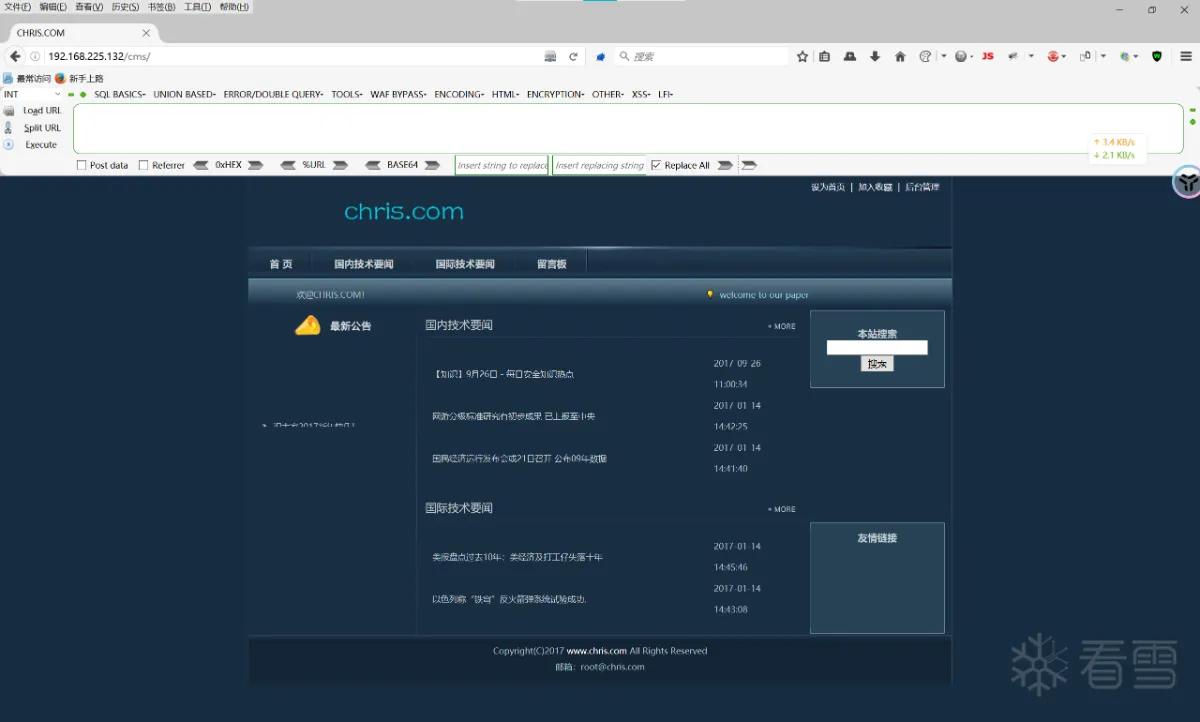
Task: Open the INT type combo box
Action: (x=32, y=94)
